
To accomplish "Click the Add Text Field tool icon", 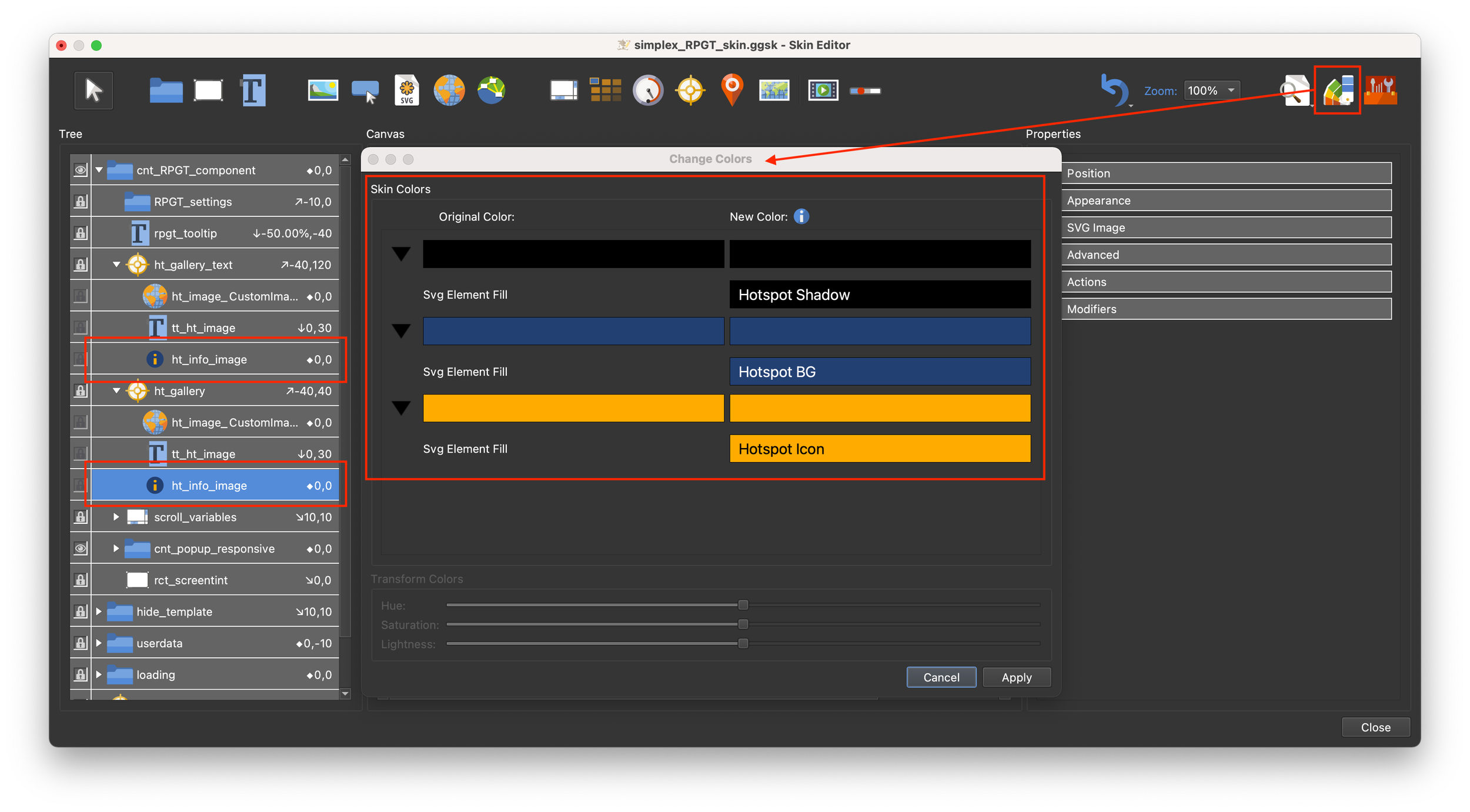I will [253, 91].
